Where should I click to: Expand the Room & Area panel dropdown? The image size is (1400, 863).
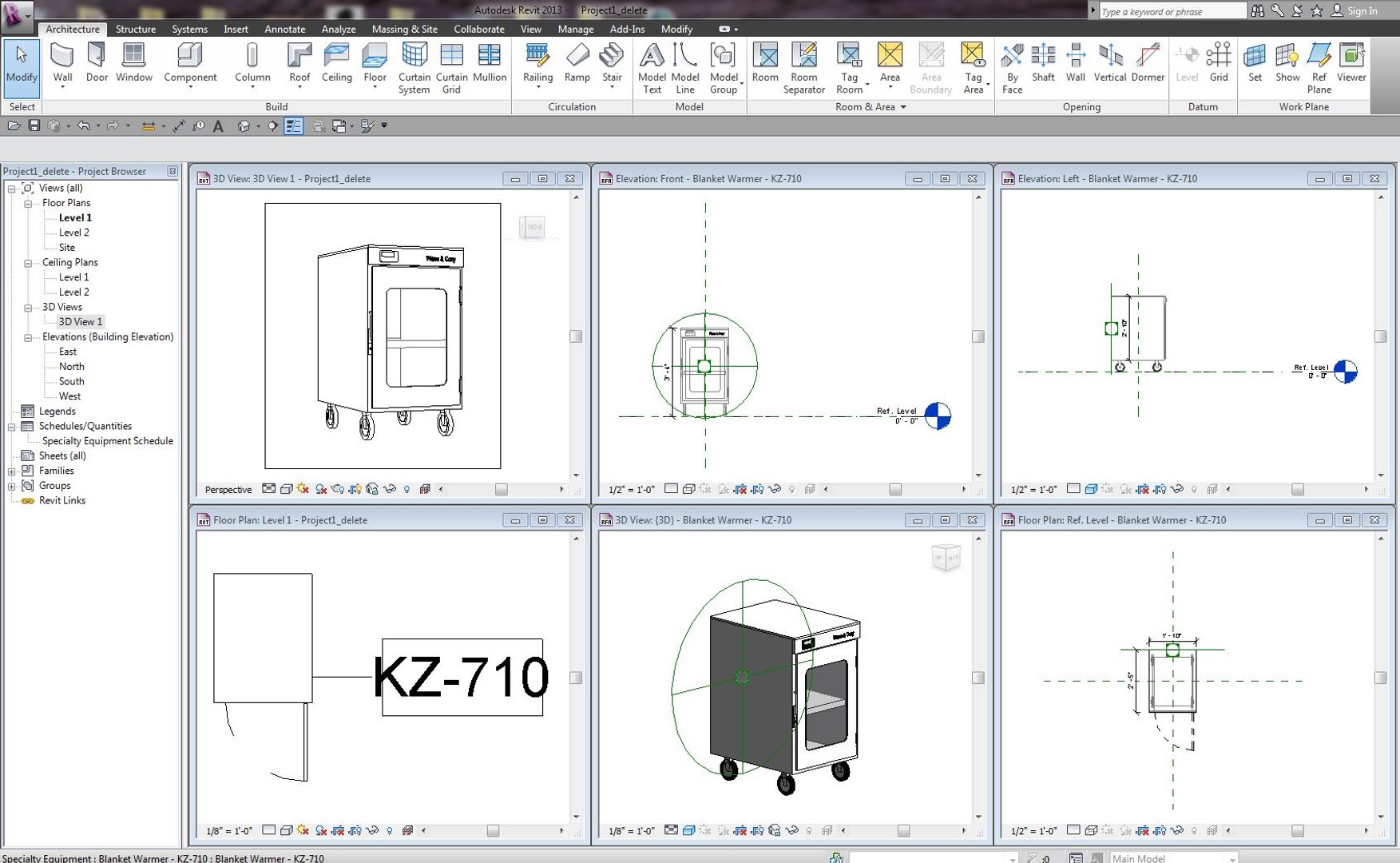point(903,107)
